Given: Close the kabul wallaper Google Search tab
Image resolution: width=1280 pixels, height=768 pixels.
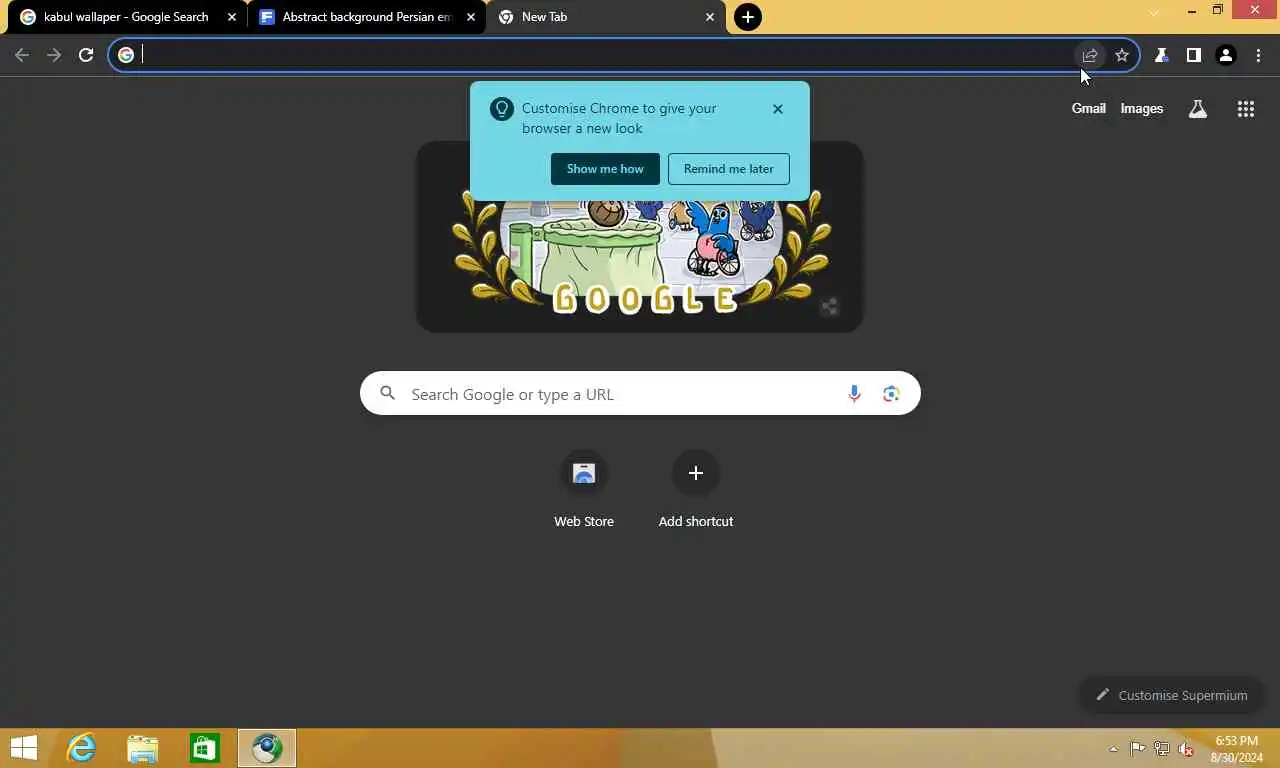Looking at the screenshot, I should (232, 17).
